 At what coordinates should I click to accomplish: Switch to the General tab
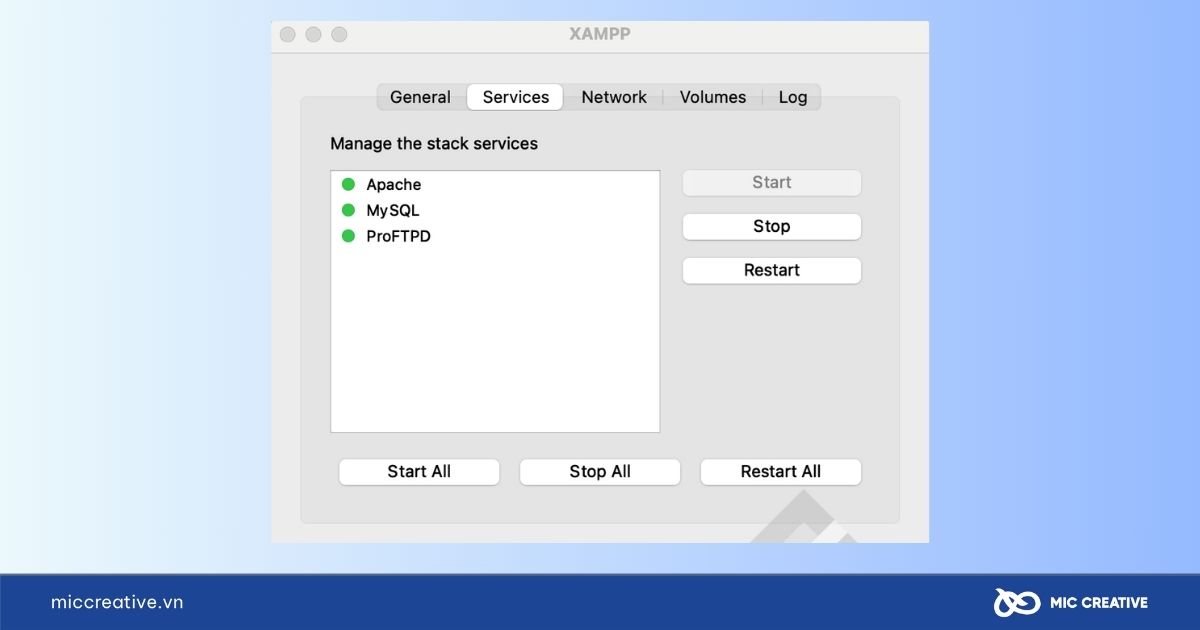[420, 97]
